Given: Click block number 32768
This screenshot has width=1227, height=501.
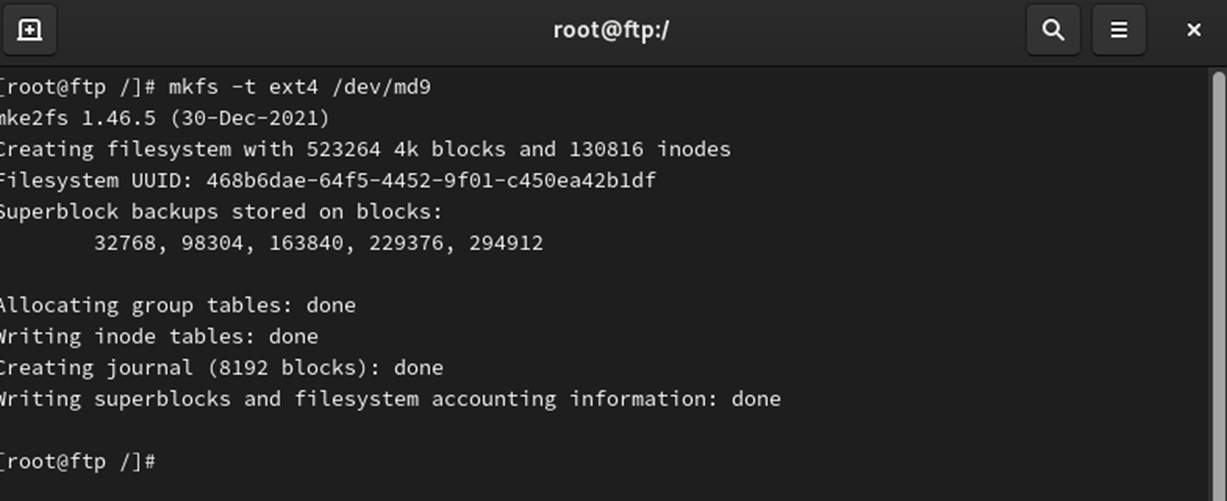Looking at the screenshot, I should (127, 243).
